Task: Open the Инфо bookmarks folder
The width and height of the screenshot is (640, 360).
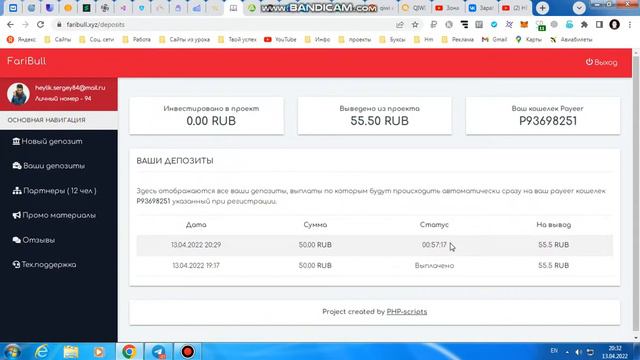Action: 317,40
